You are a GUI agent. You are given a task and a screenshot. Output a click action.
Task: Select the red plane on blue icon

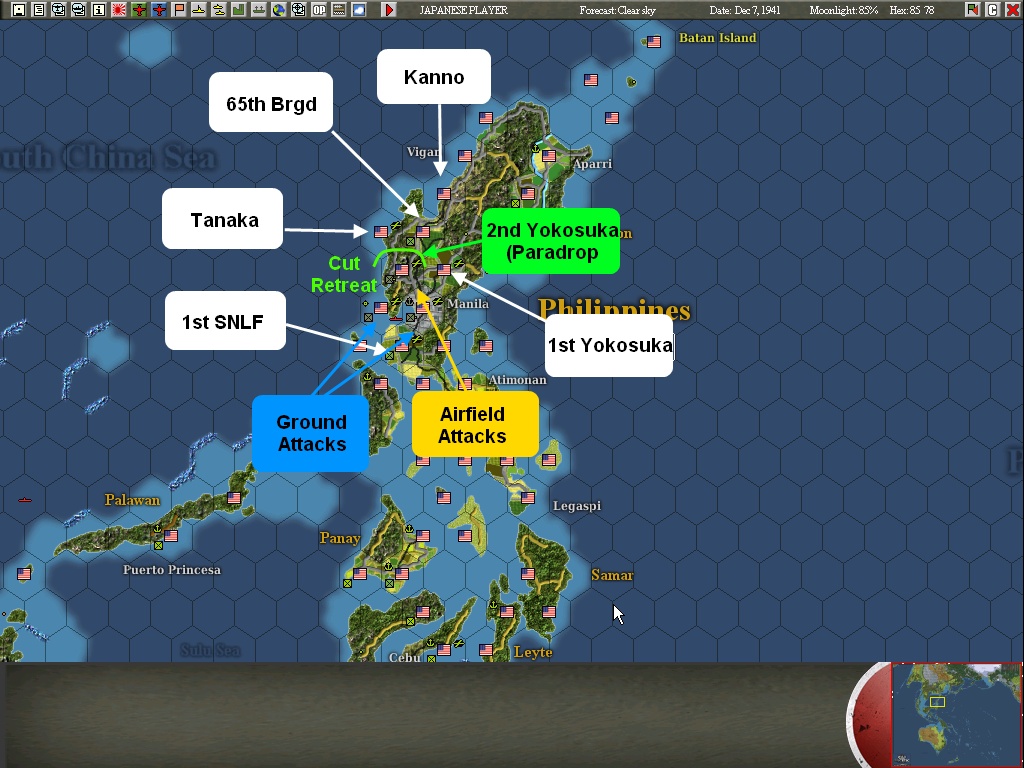(x=159, y=10)
